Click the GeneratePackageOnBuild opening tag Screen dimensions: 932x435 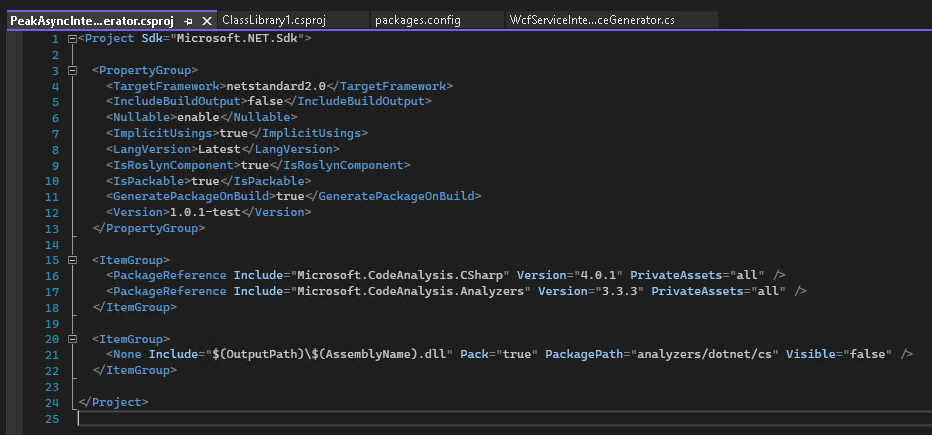(x=191, y=196)
